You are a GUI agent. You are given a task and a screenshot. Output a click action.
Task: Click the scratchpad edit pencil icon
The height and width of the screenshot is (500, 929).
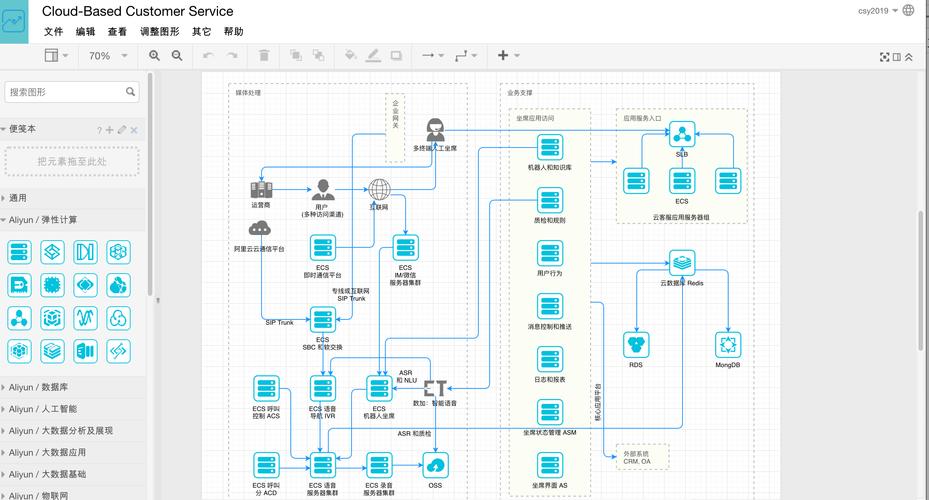click(122, 130)
